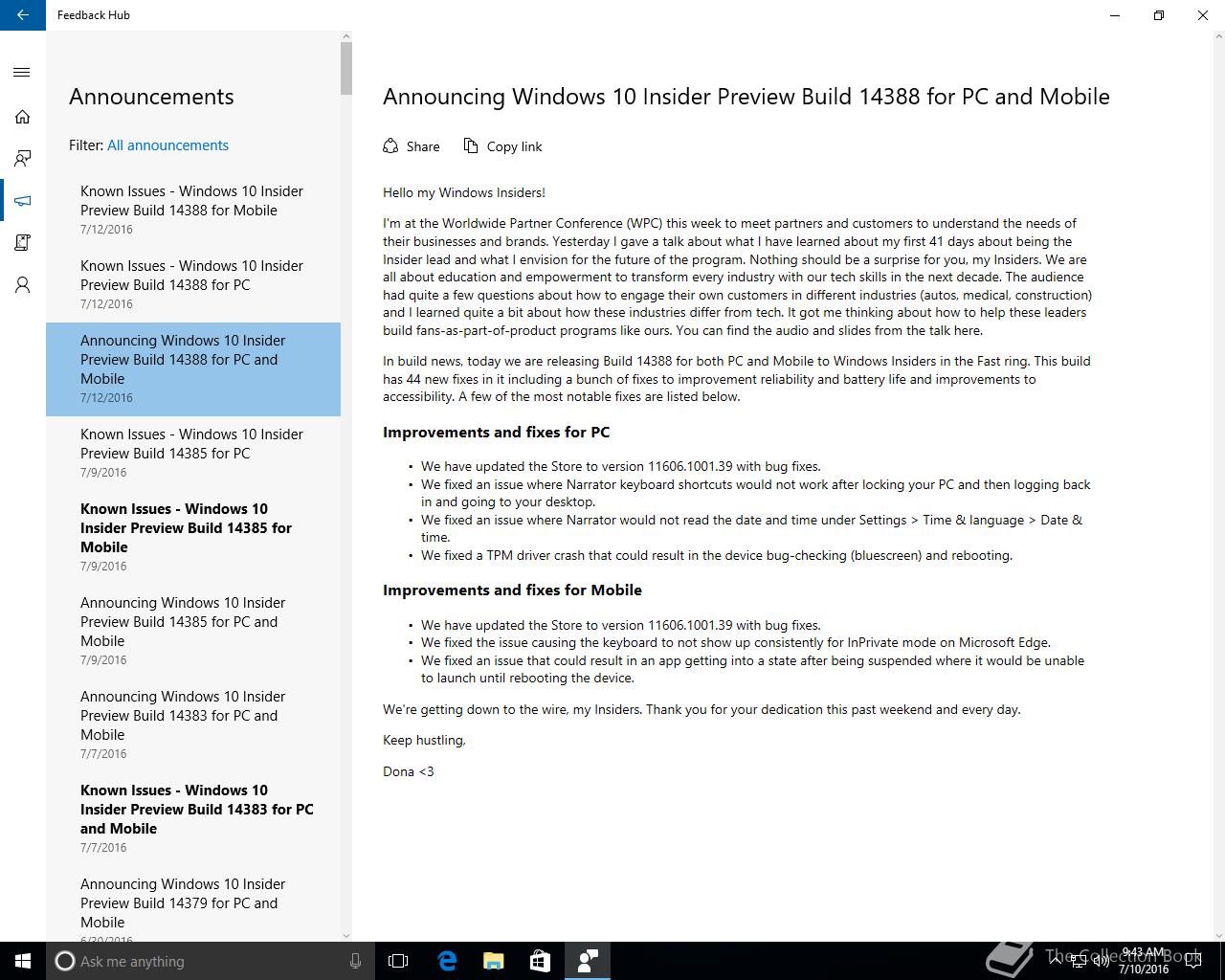Select the Announcements megaphone icon

tap(22, 201)
